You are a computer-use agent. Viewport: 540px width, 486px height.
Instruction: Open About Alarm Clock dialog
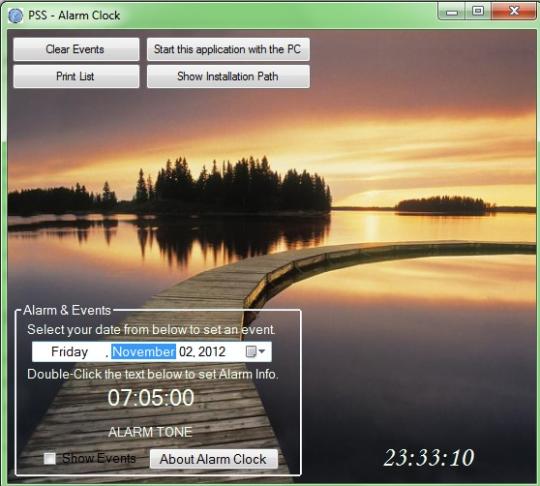[x=214, y=459]
